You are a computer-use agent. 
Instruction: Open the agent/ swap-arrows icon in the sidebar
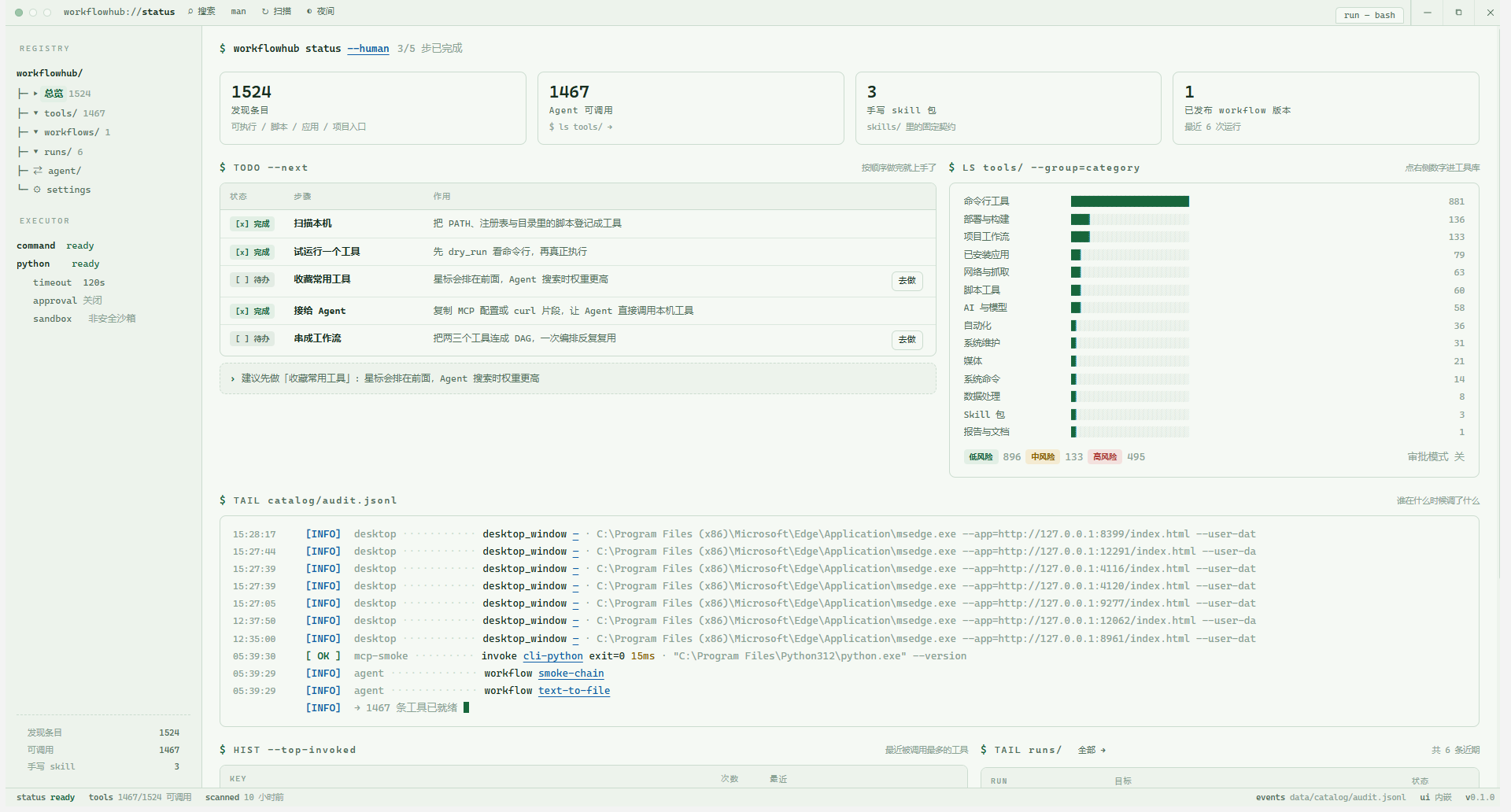[38, 171]
